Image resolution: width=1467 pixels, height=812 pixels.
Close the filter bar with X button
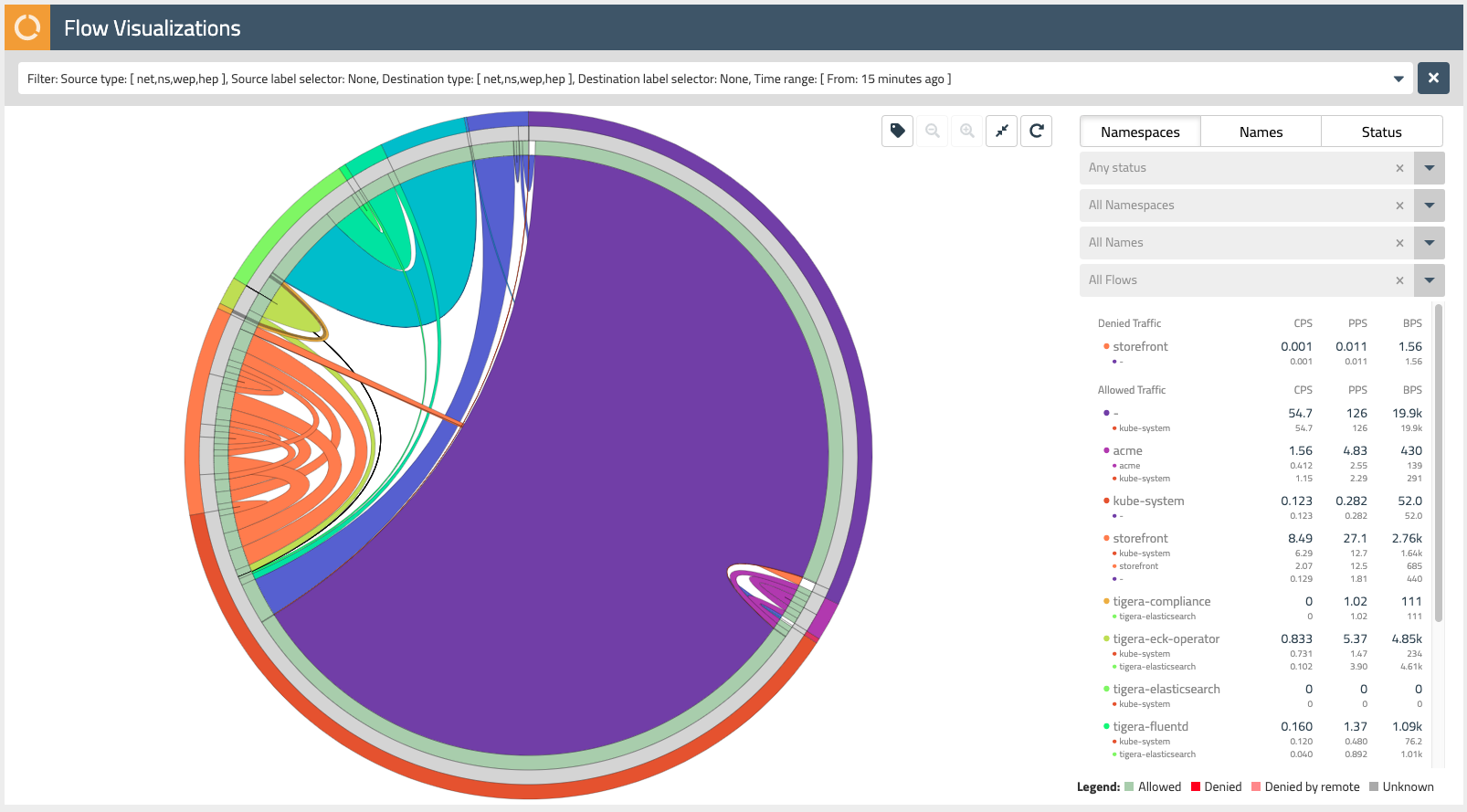[x=1433, y=78]
